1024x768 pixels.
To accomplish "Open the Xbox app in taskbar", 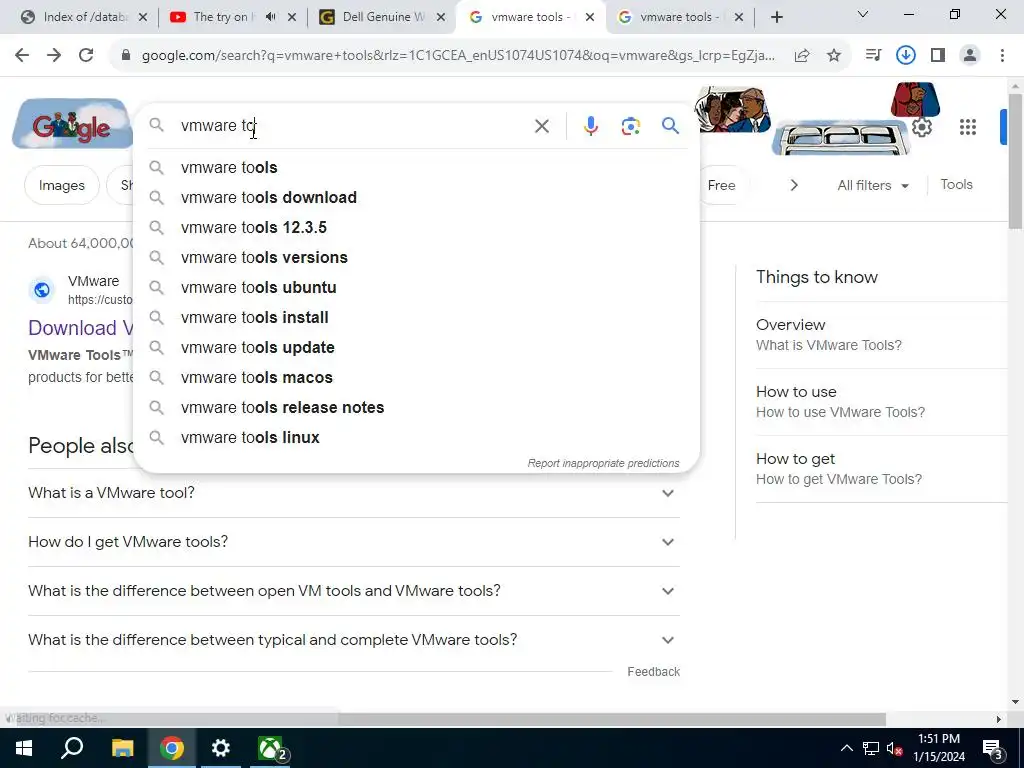I will coord(270,748).
